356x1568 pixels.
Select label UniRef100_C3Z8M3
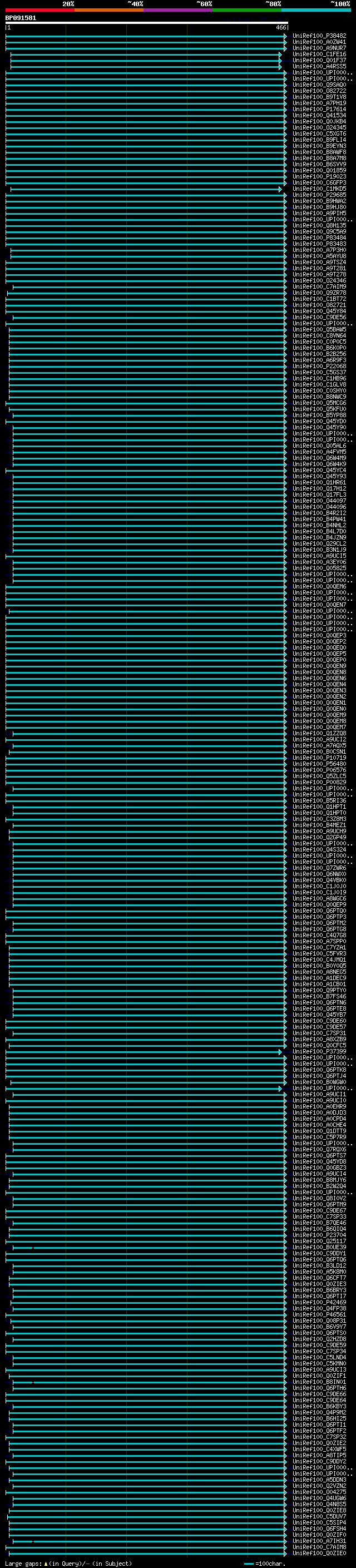coord(319,819)
